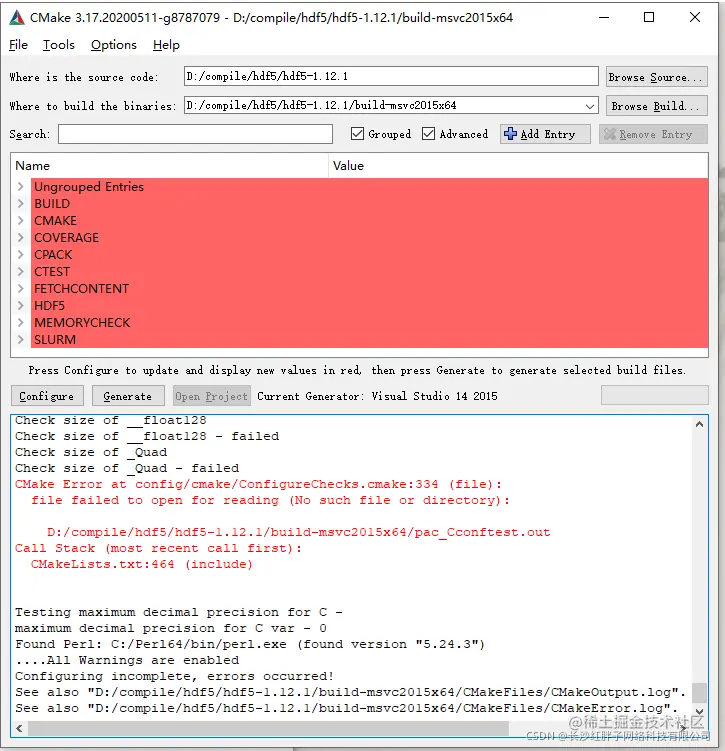Screen dimensions: 725x751
Task: Expand the CMAKE group
Action: [x=21, y=220]
